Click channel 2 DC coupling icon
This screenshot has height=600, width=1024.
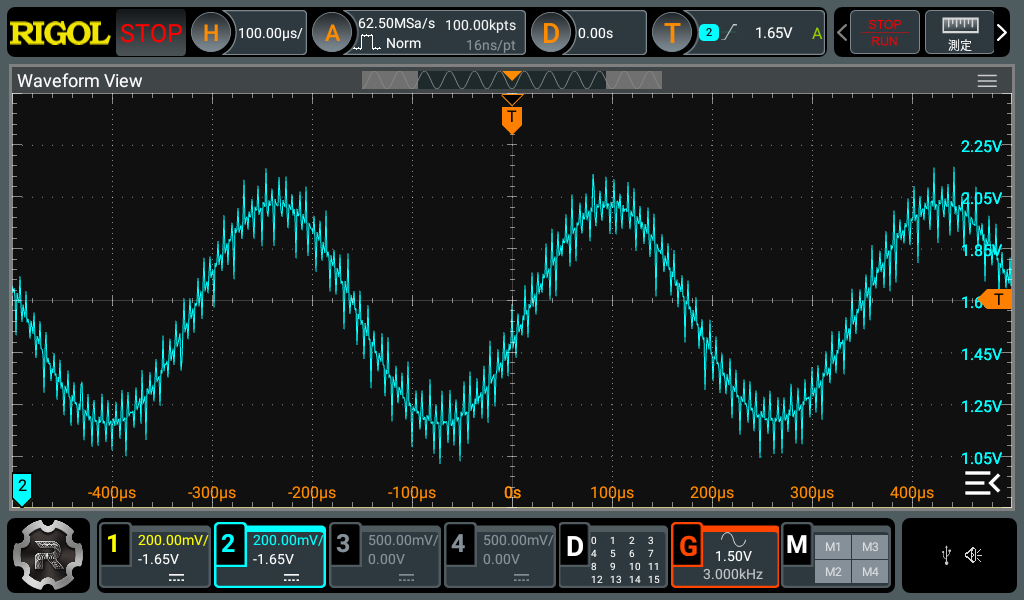click(x=291, y=578)
